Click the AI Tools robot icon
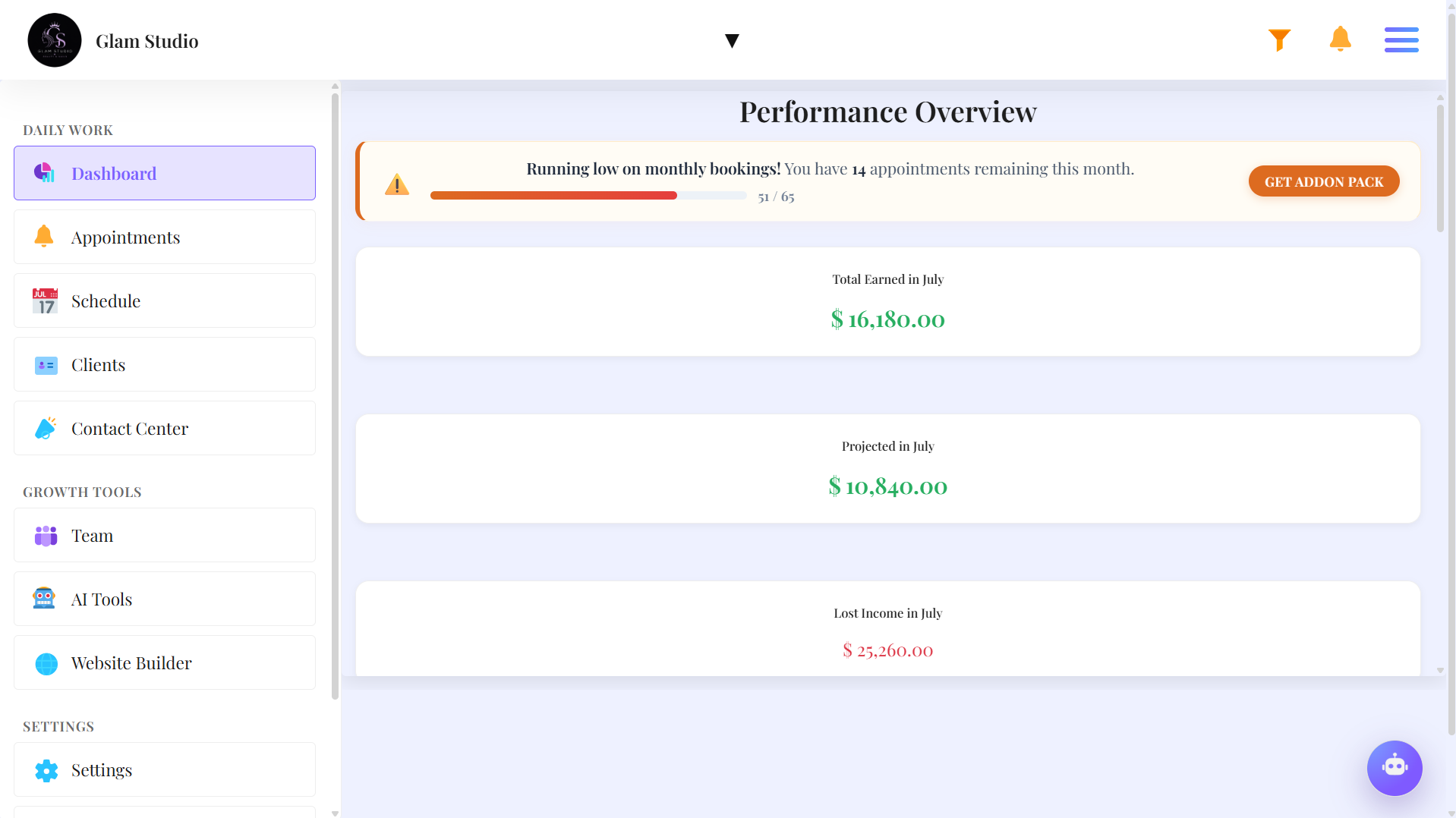The width and height of the screenshot is (1456, 818). click(44, 599)
